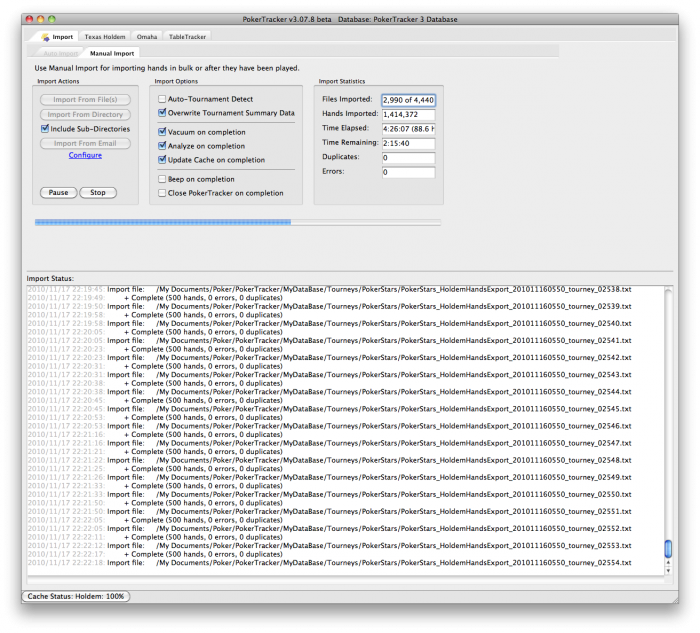
Task: Click scroll-up arrow of Import Status log
Action: pos(668,562)
